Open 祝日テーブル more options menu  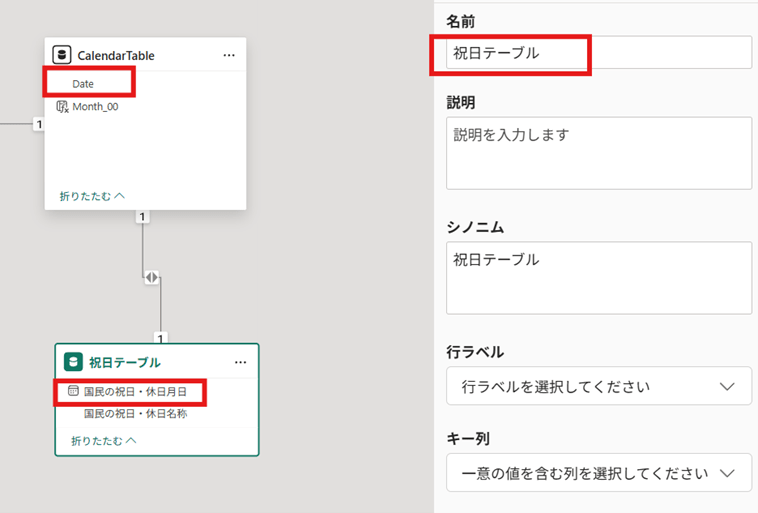(x=240, y=362)
